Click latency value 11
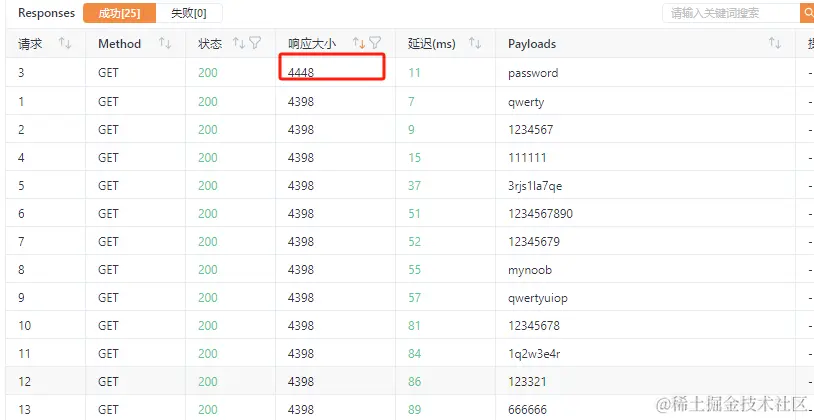The height and width of the screenshot is (420, 814). point(414,73)
